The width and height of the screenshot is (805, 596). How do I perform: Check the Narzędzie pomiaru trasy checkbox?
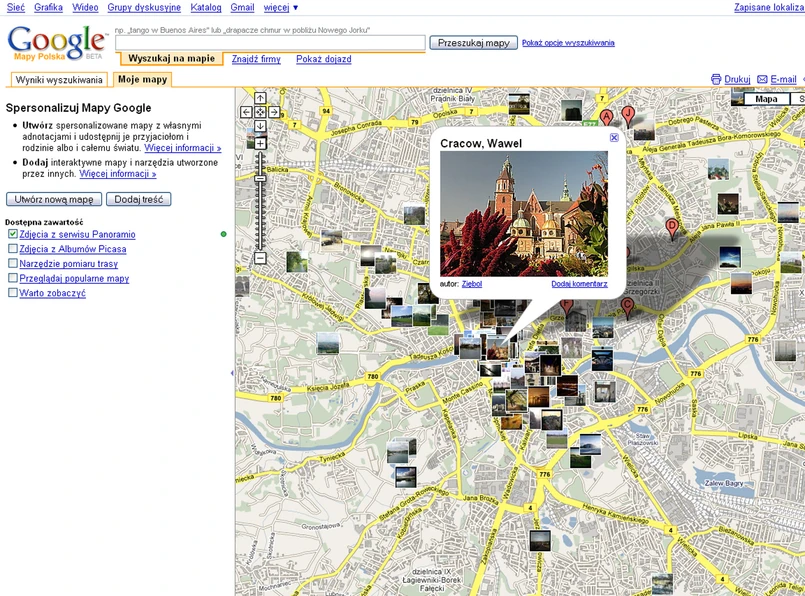13,264
